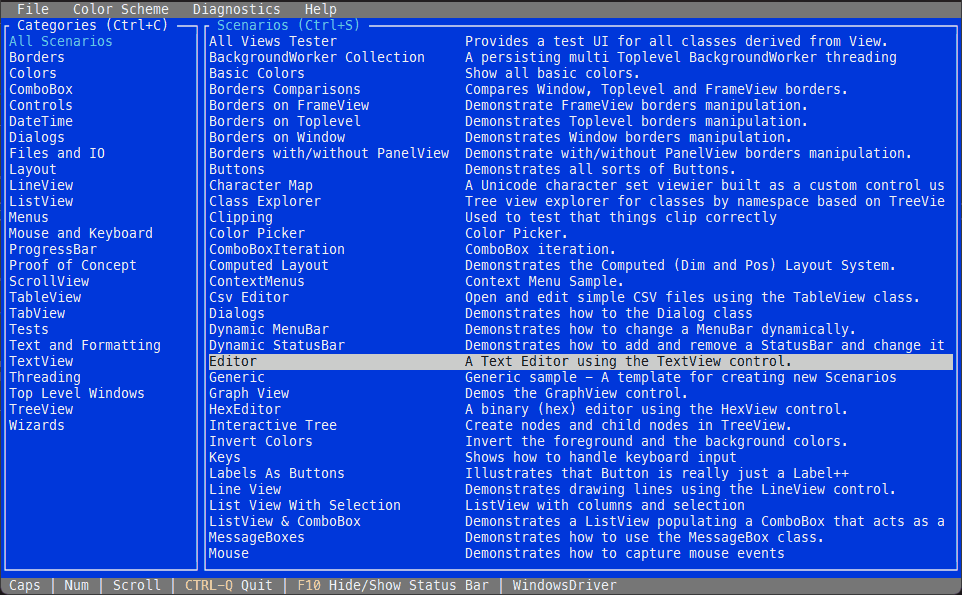Select the Interactive Tree scenario
The width and height of the screenshot is (962, 595).
click(273, 424)
